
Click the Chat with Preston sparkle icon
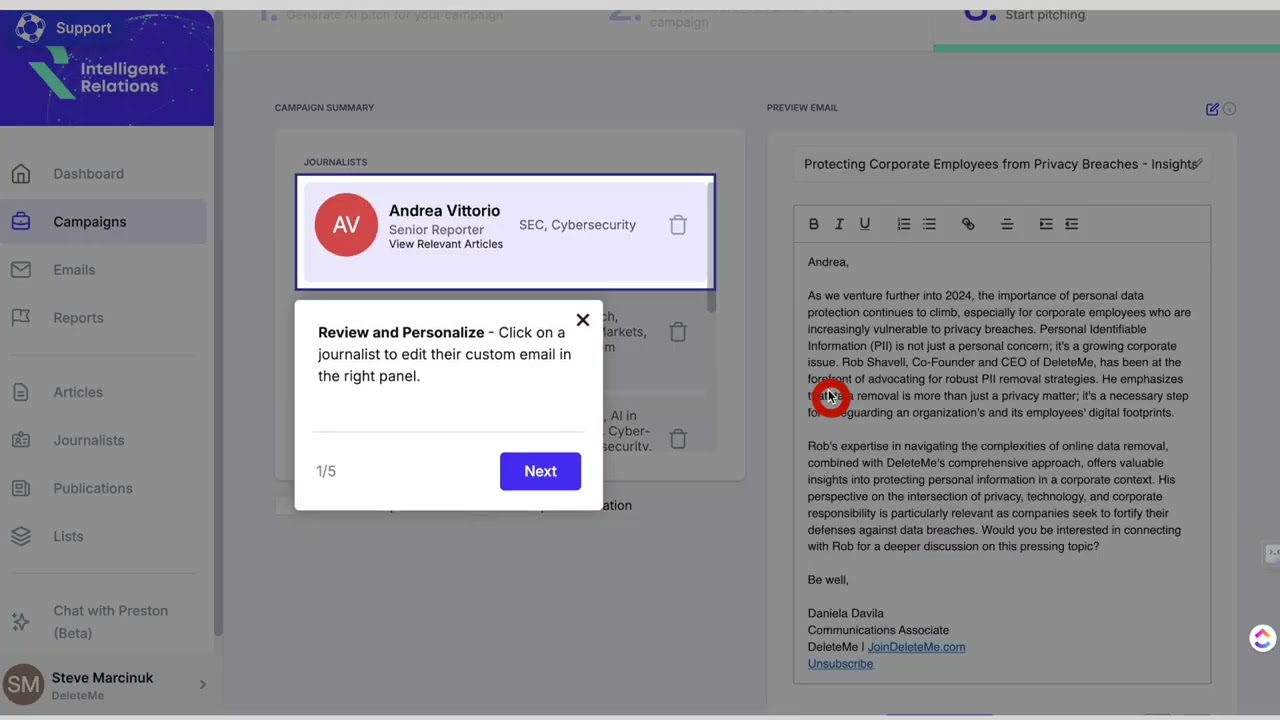[x=21, y=622]
